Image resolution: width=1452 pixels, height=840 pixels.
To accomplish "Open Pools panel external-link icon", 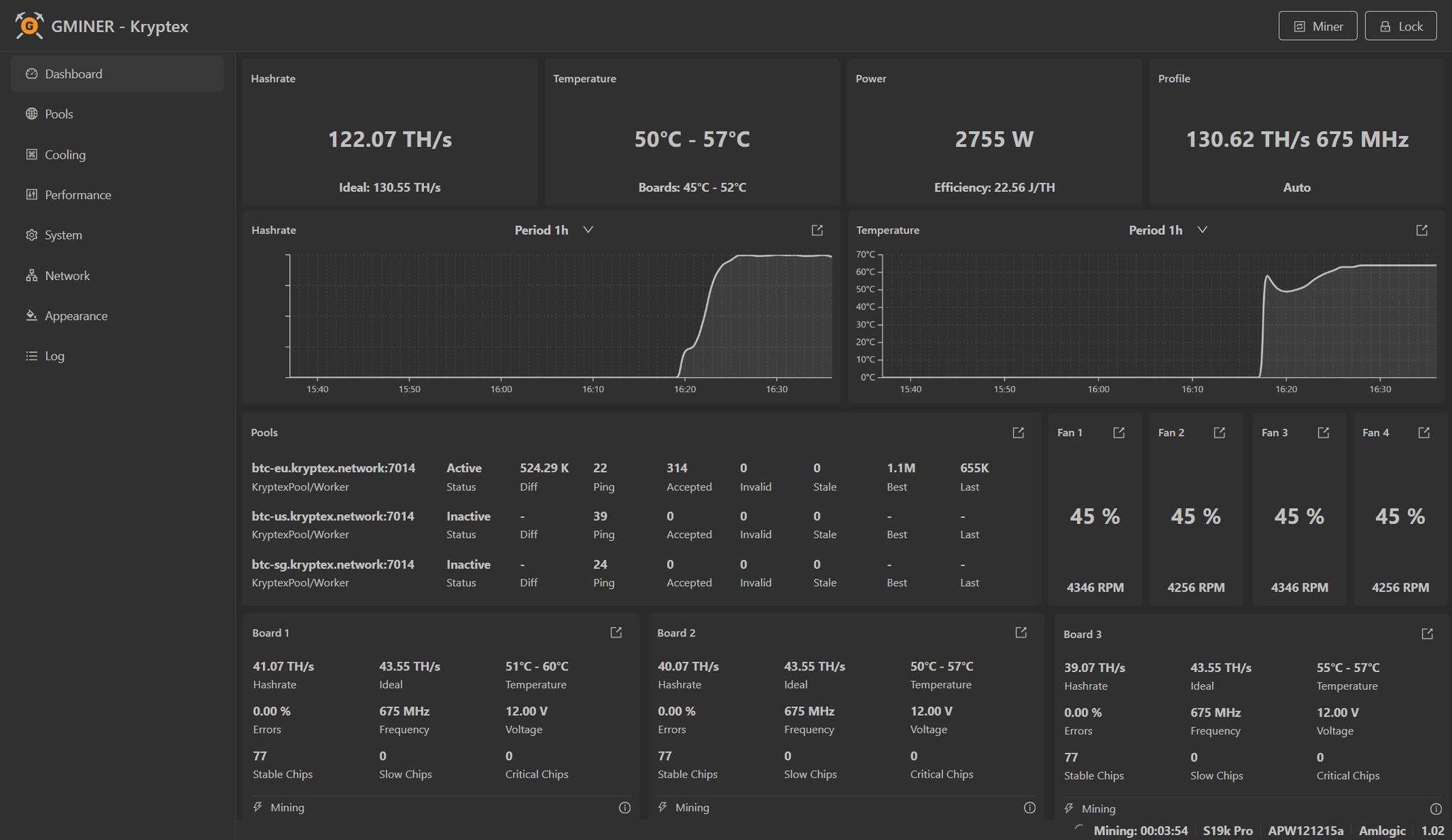I will tap(1018, 432).
